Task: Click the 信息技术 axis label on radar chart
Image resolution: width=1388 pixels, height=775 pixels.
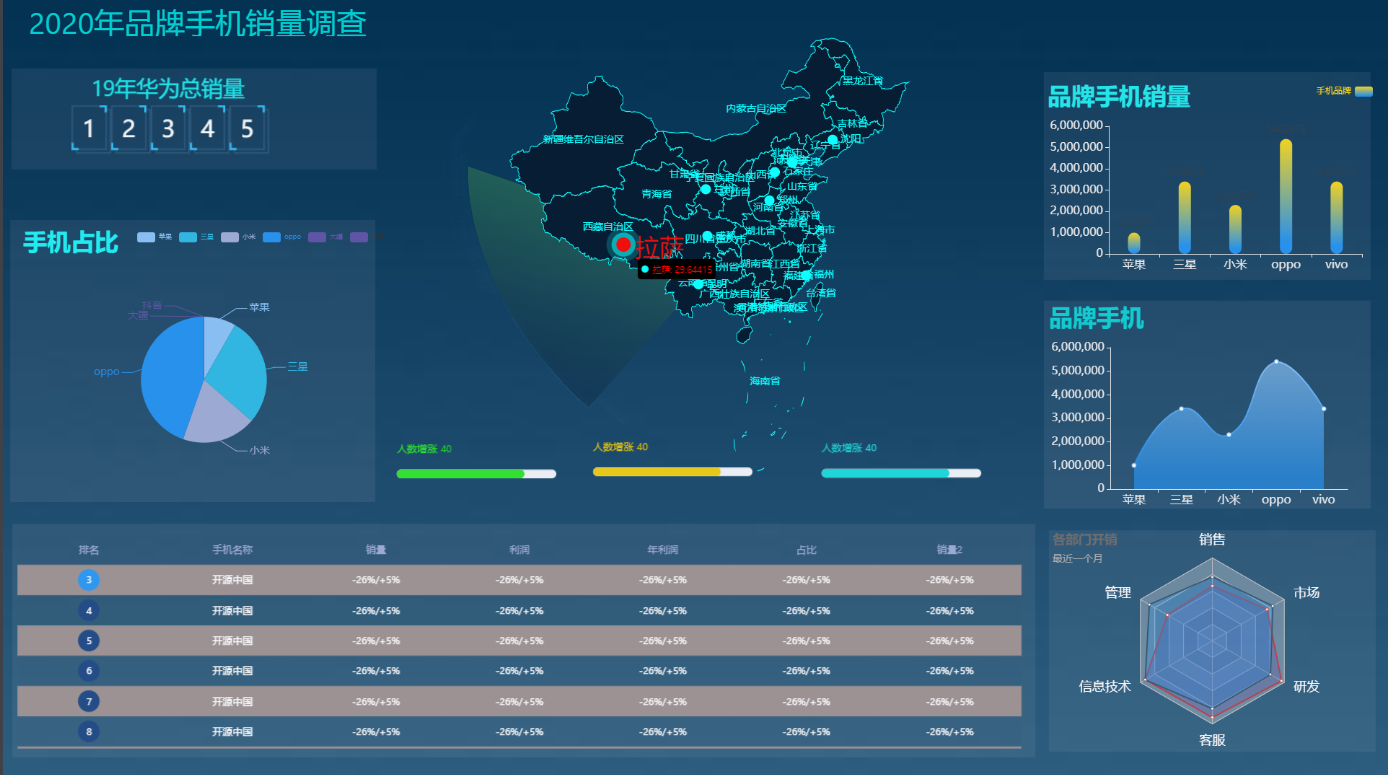Action: click(x=1105, y=686)
